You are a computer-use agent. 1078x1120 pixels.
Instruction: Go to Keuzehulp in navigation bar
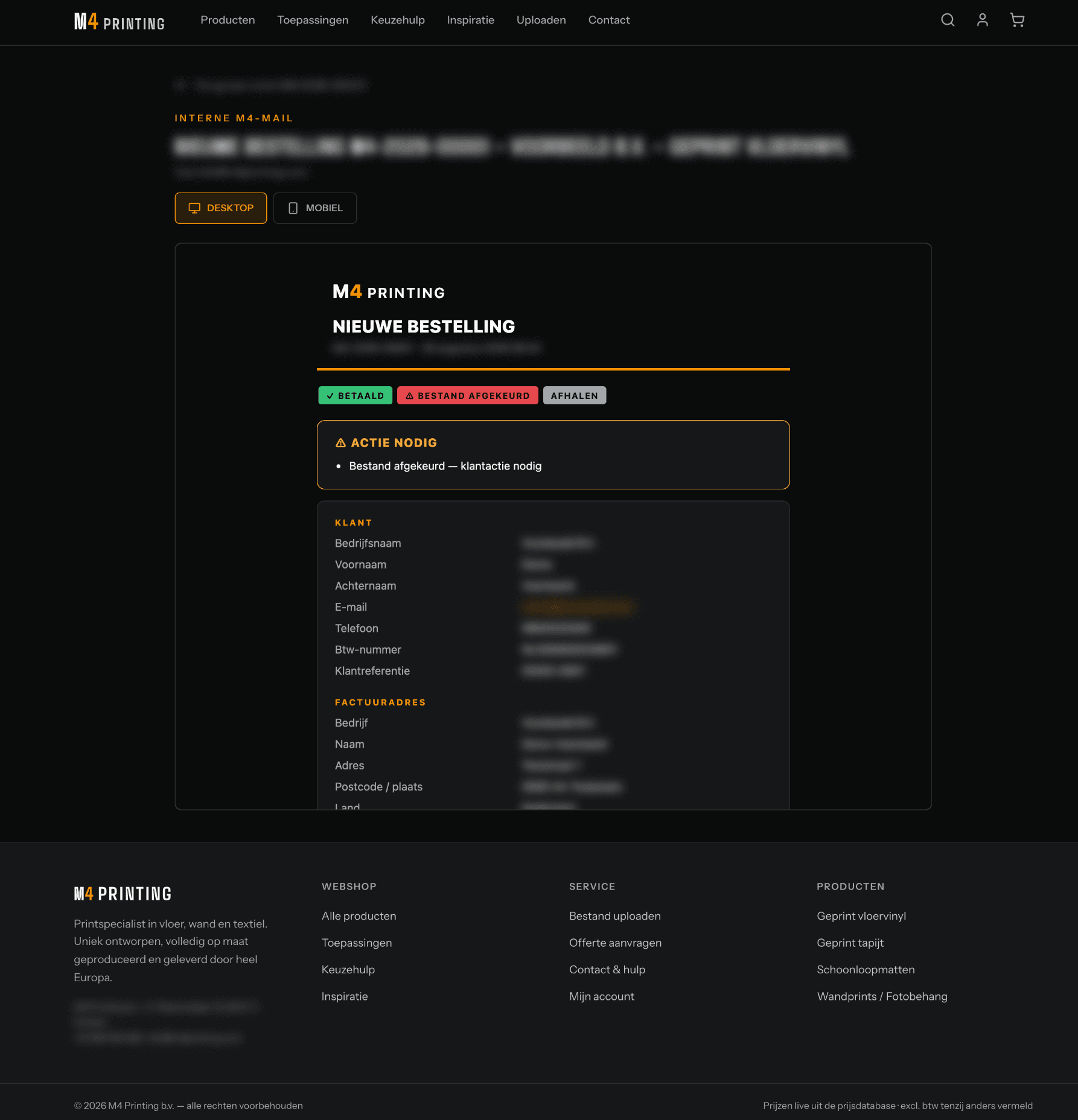[398, 20]
